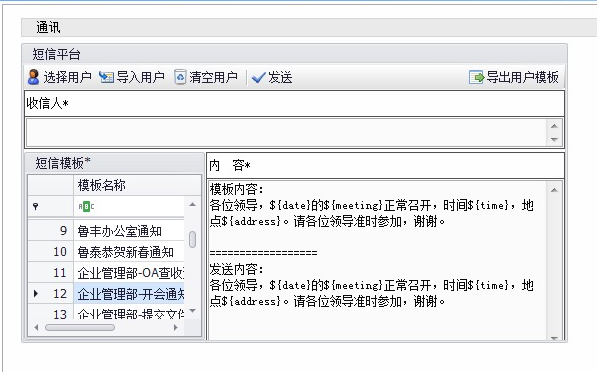597x372 pixels.
Task: Click inside the 收信人 recipients field
Action: coord(286,132)
